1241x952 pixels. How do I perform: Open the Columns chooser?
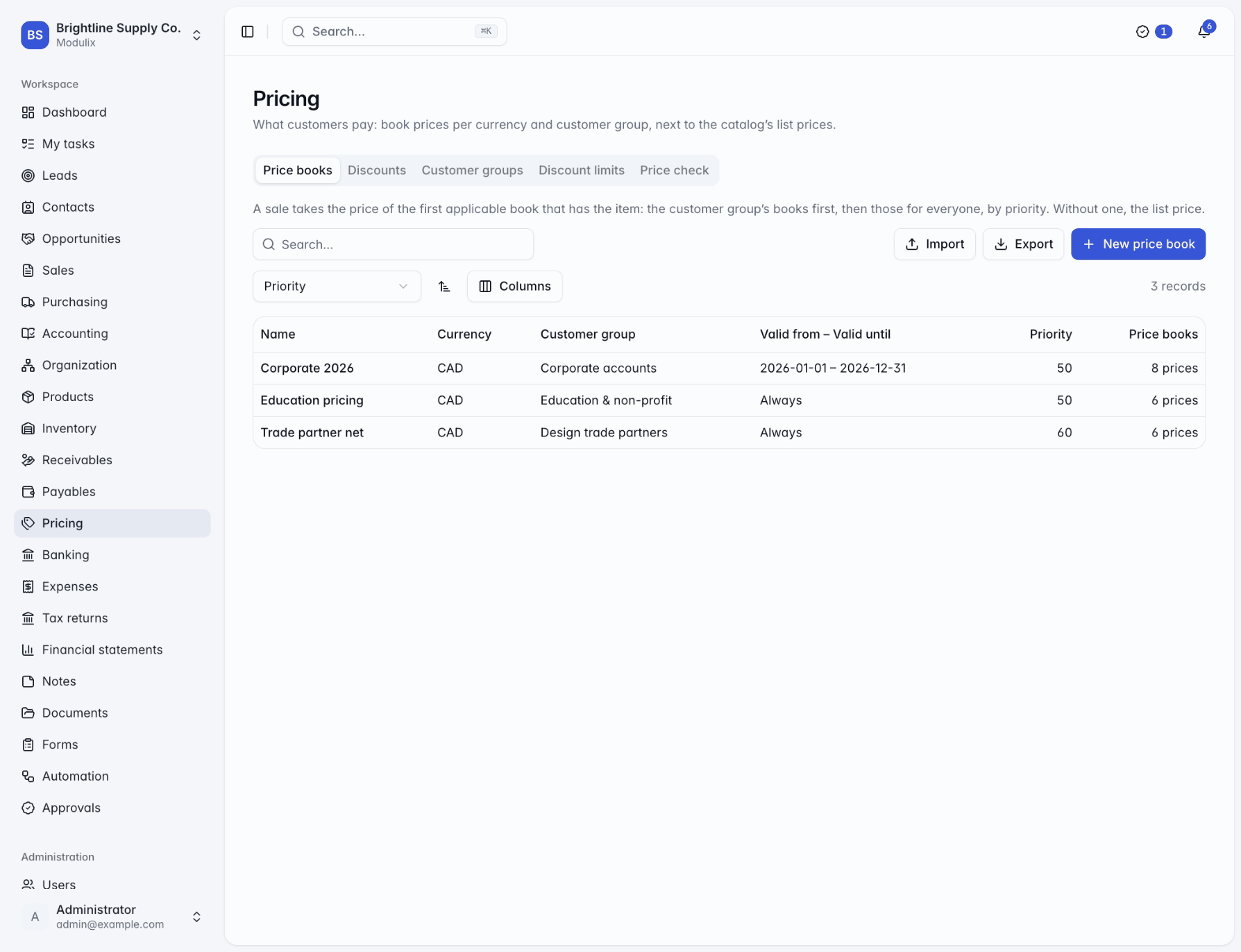514,287
